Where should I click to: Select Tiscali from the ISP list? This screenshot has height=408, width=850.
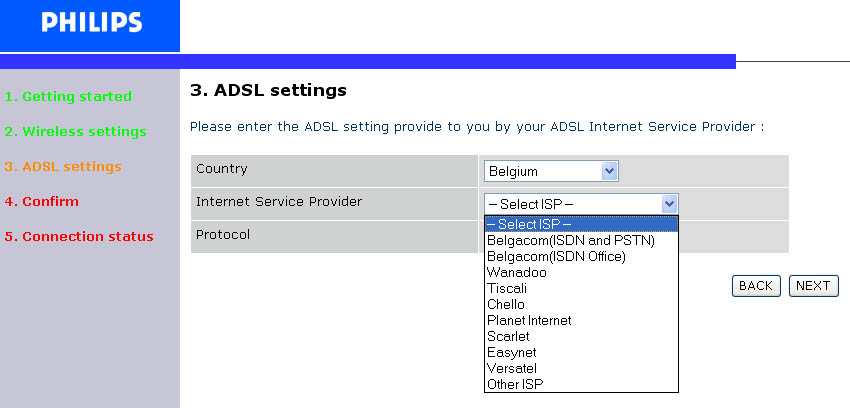(506, 288)
